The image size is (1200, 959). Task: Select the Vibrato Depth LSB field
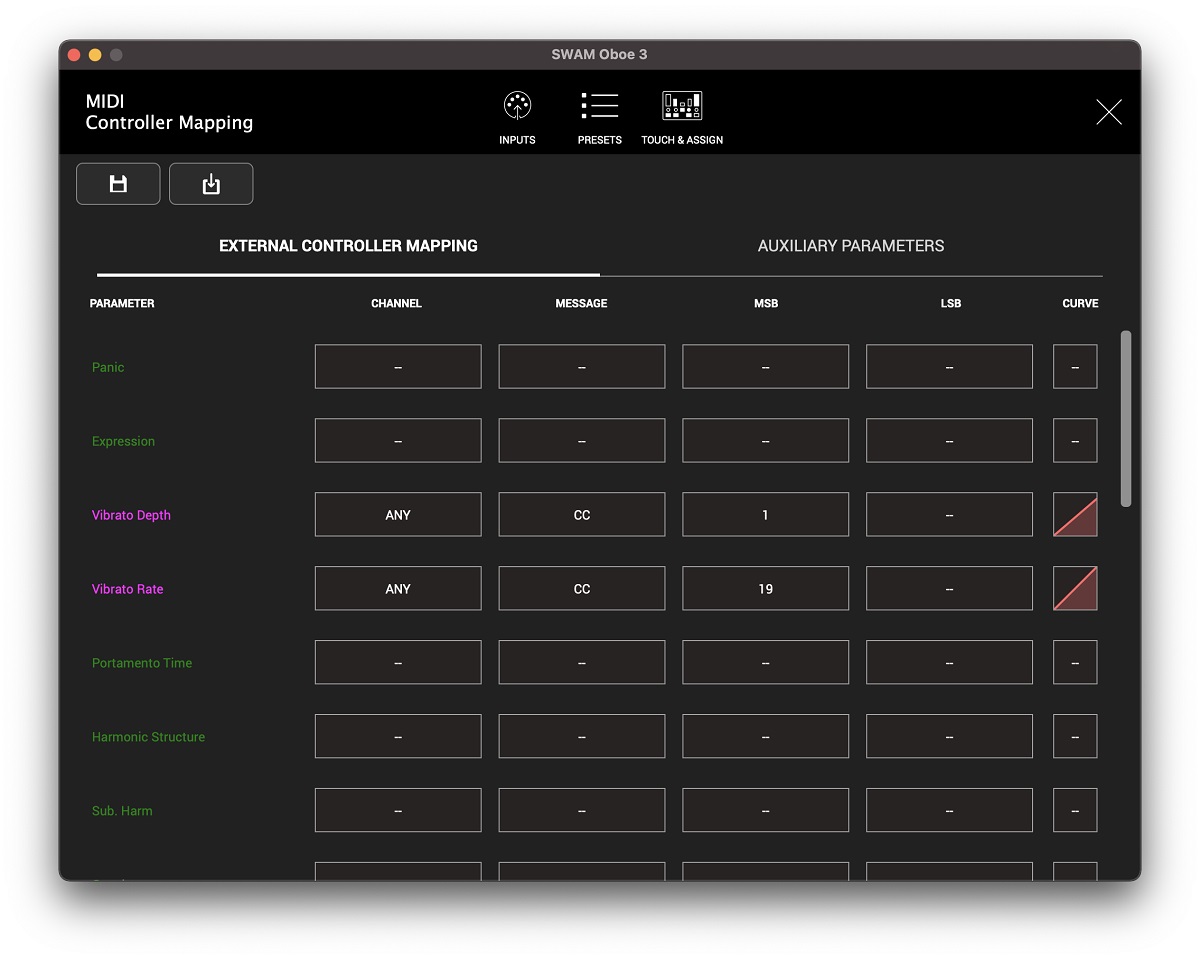tap(949, 515)
